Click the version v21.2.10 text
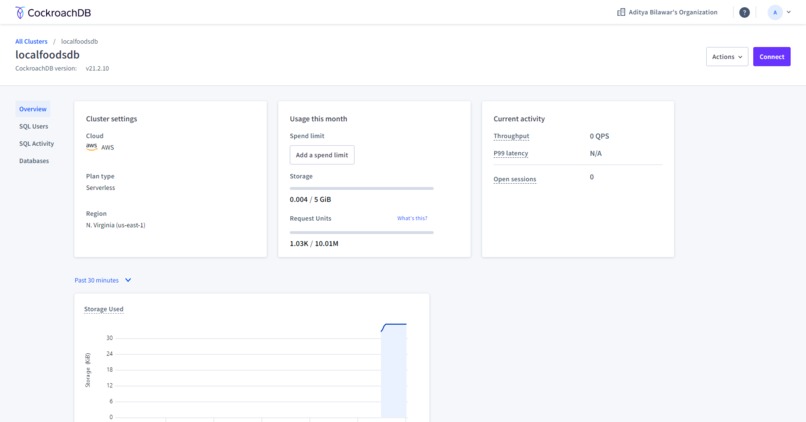 [97, 68]
